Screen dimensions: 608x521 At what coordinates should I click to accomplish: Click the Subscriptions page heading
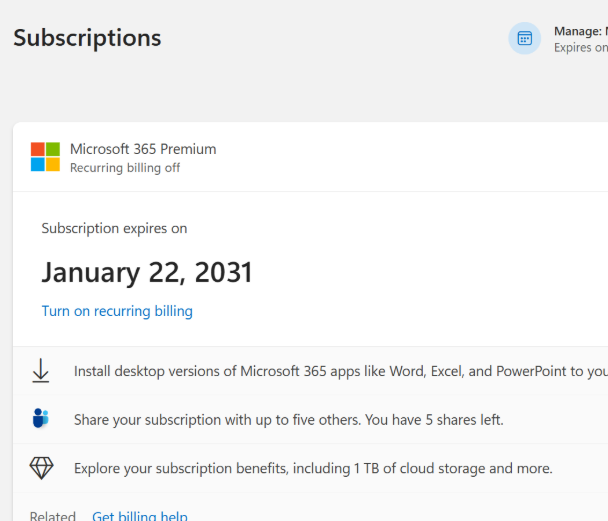87,38
